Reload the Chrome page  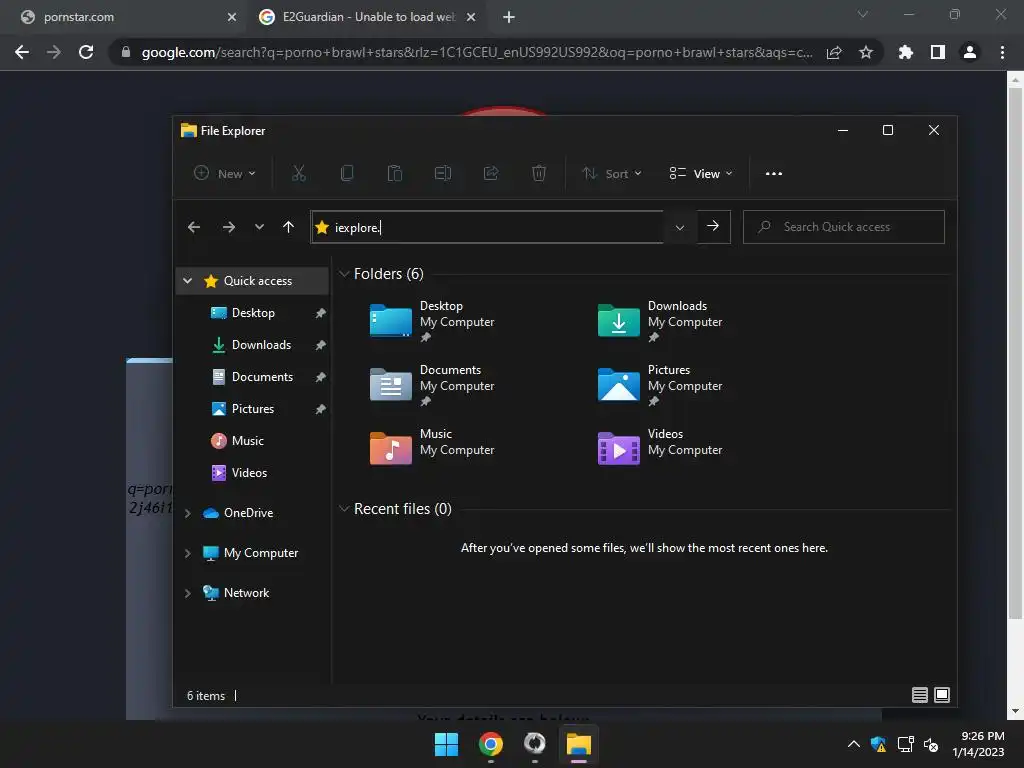(x=86, y=52)
